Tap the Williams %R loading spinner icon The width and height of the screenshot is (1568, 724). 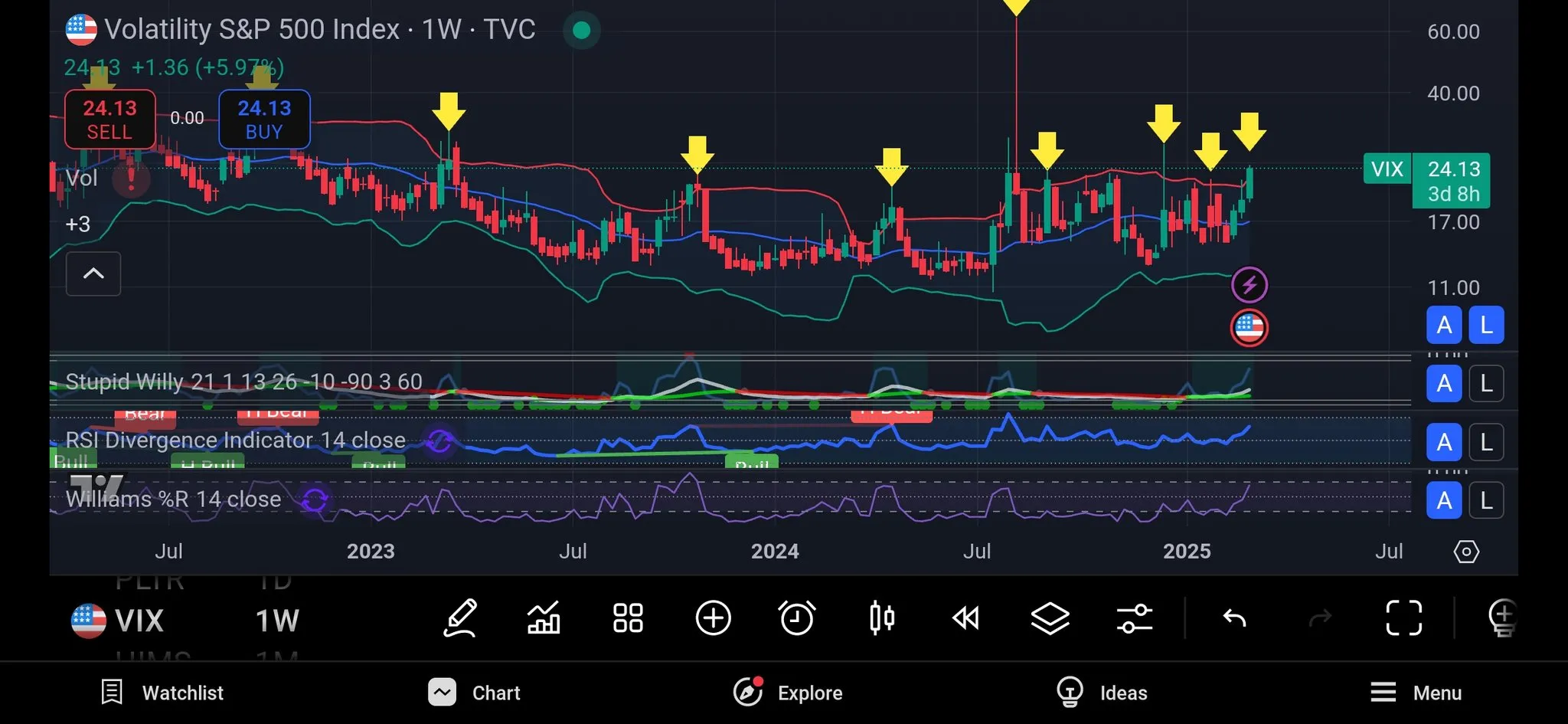315,500
